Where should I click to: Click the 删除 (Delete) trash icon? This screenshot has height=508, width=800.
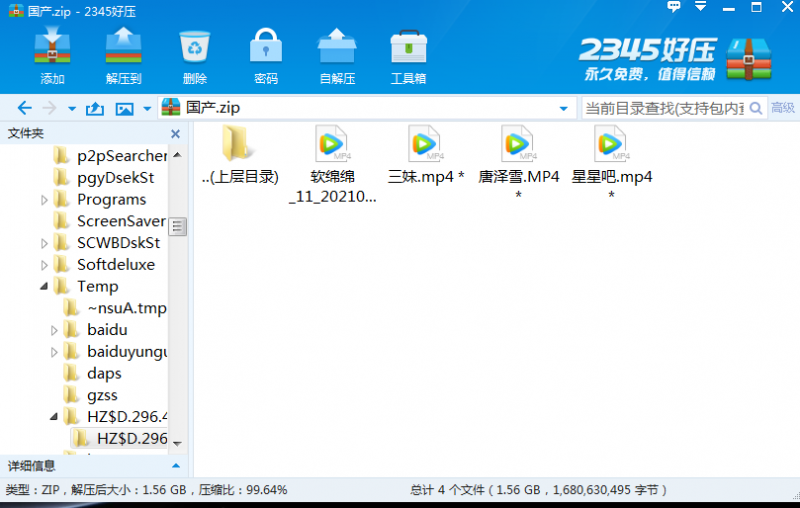tap(194, 54)
